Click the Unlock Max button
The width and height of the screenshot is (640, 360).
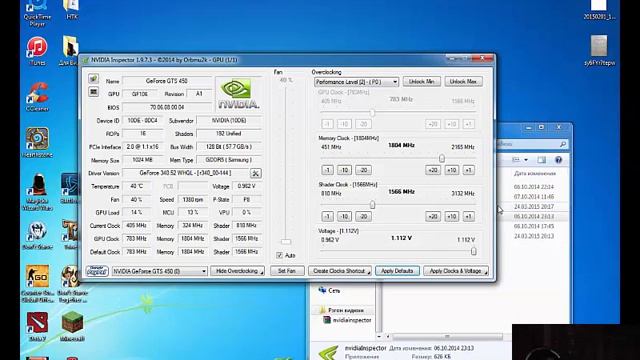[x=463, y=82]
